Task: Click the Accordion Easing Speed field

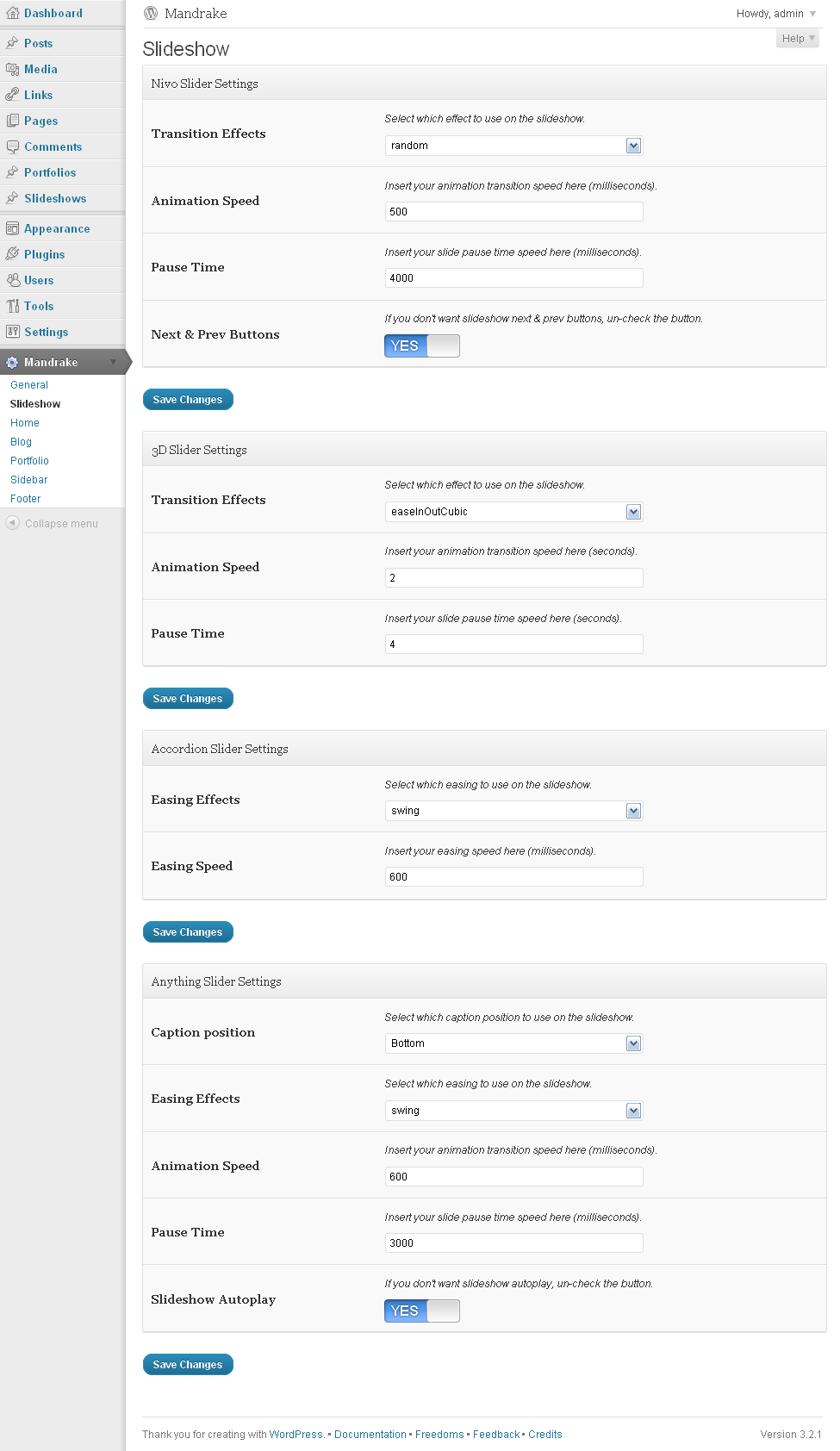Action: 513,877
